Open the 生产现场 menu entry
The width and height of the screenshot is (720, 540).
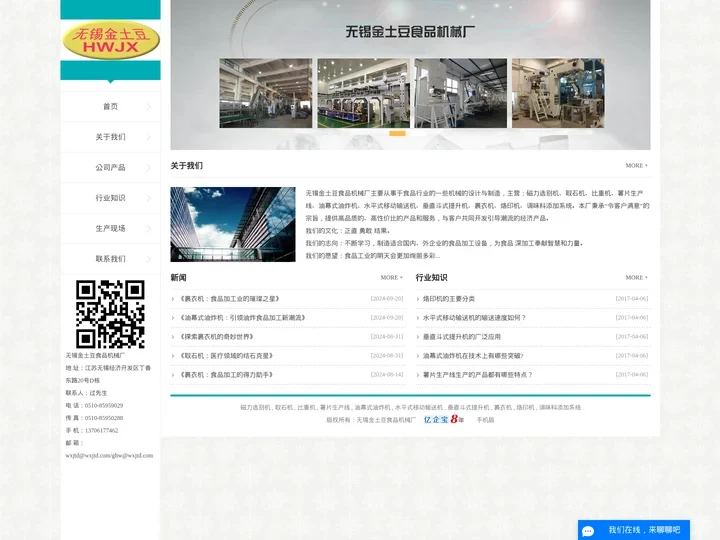click(110, 228)
